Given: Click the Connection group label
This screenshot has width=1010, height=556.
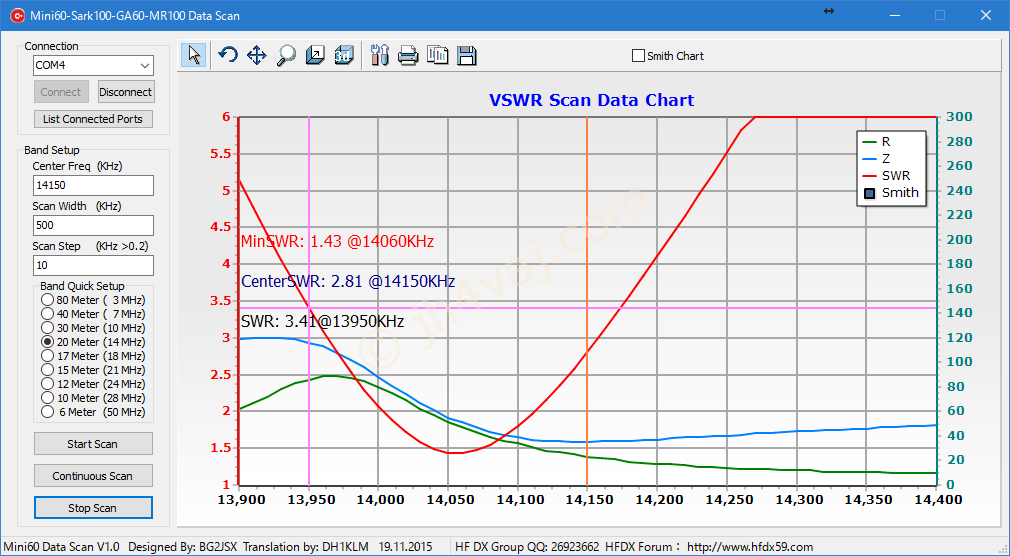Looking at the screenshot, I should (52, 46).
